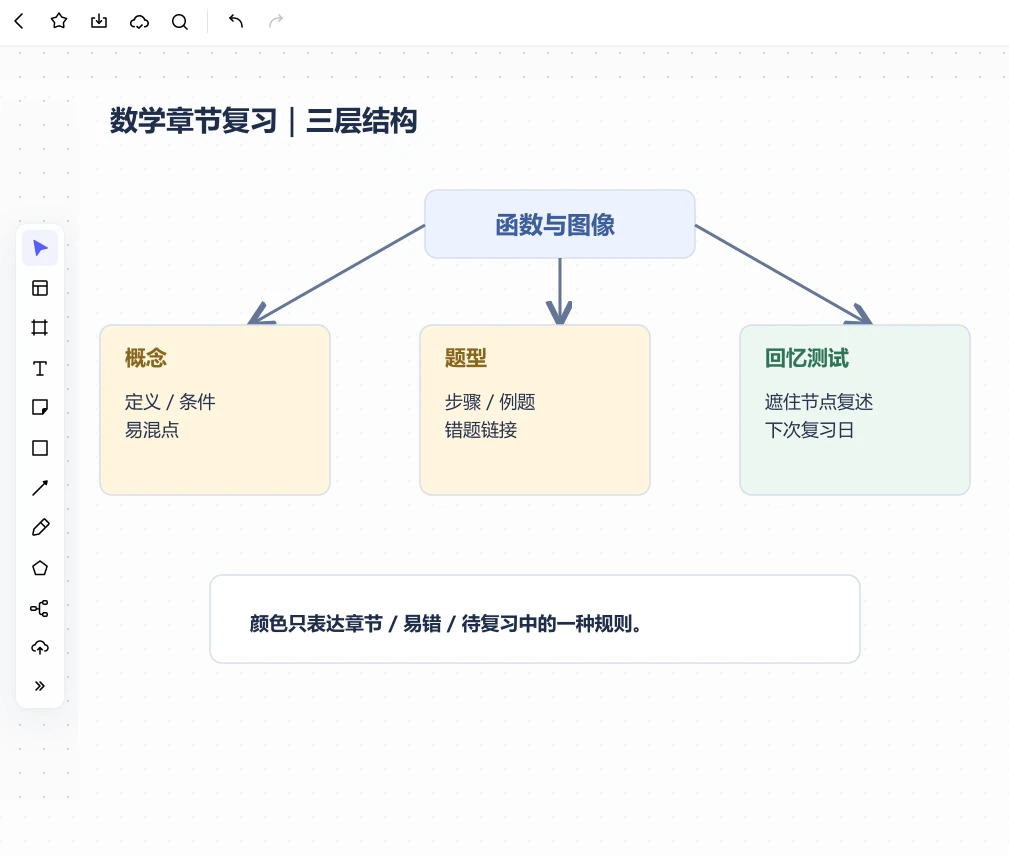Image resolution: width=1009 pixels, height=855 pixels.
Task: Open the templates layout tool
Action: [40, 288]
